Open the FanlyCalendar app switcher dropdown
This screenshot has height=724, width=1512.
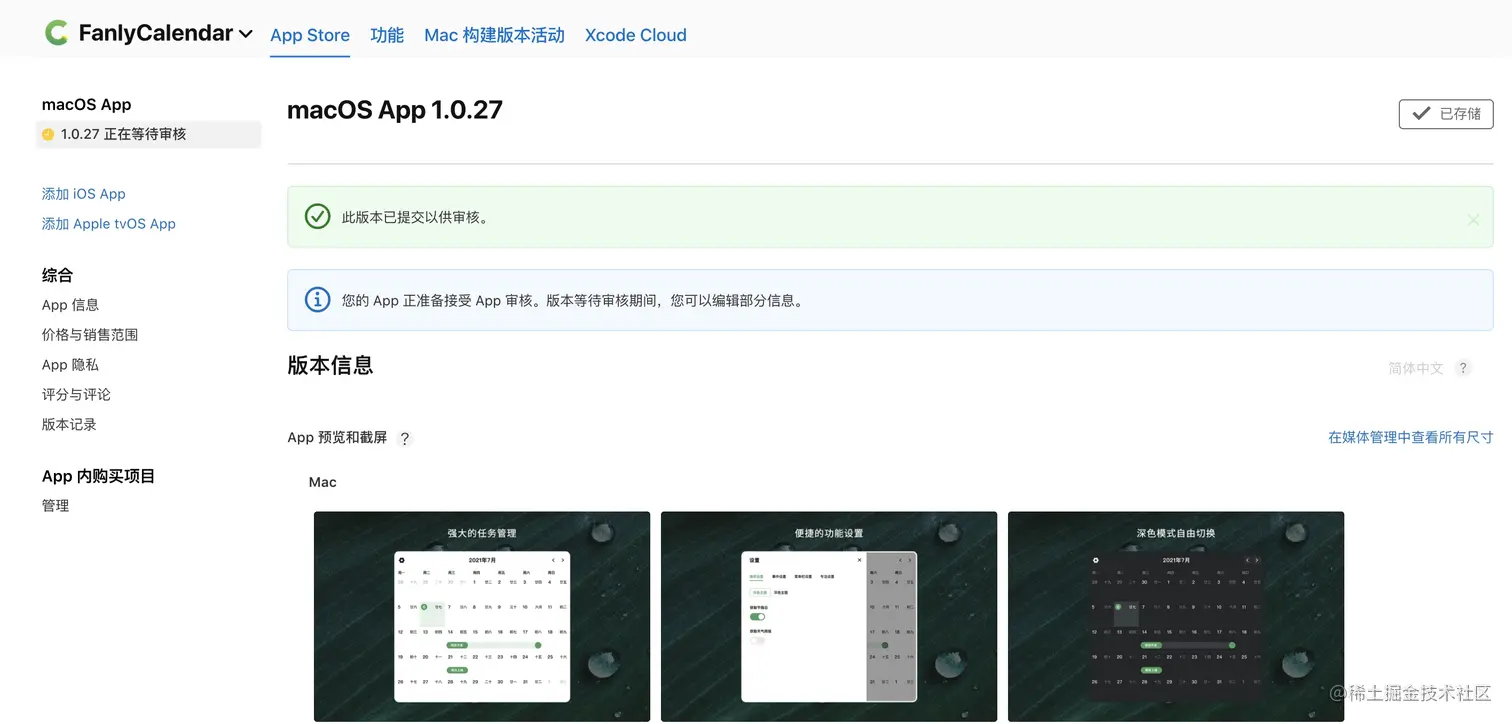point(165,33)
